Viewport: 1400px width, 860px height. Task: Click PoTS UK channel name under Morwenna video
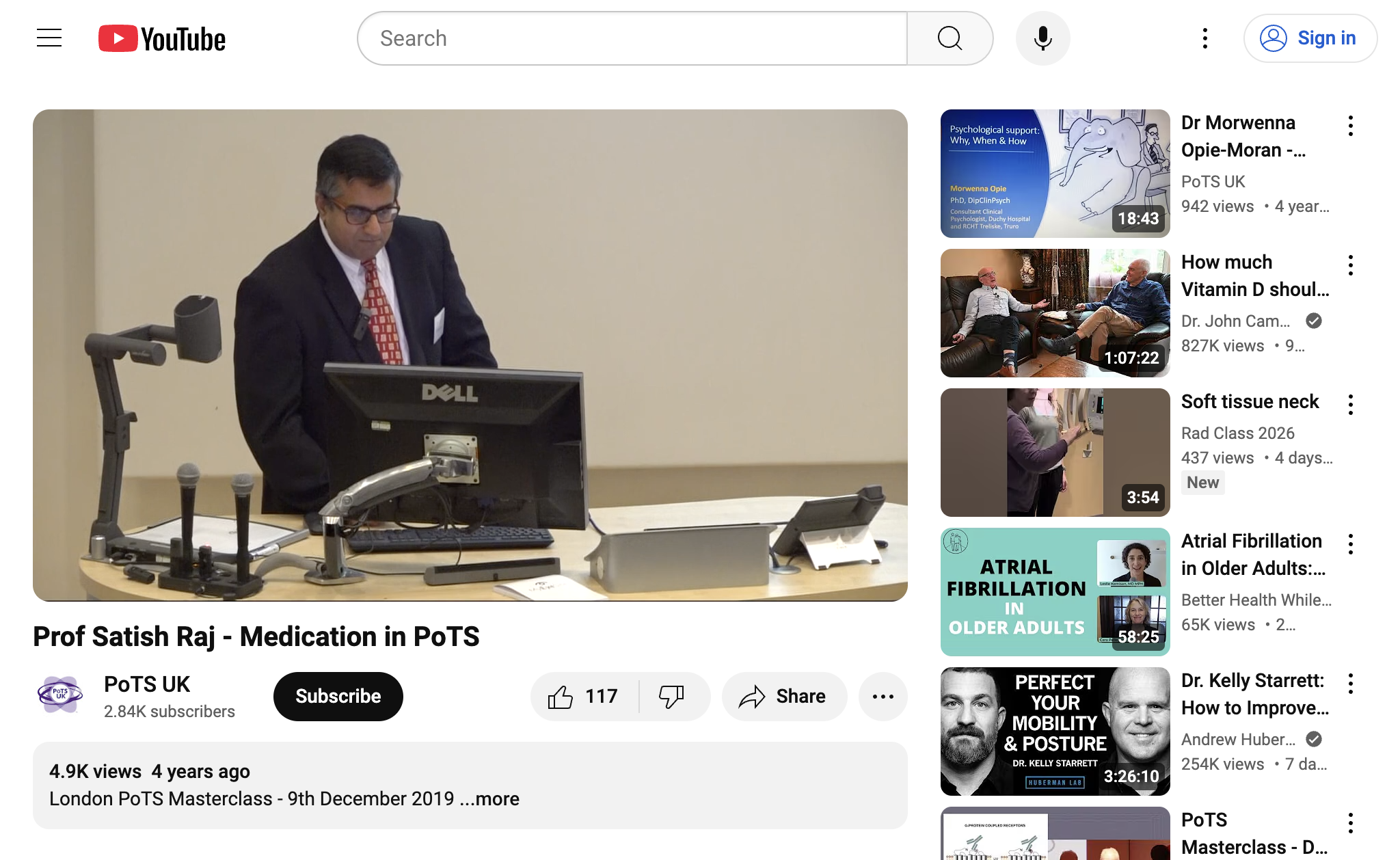pyautogui.click(x=1213, y=181)
